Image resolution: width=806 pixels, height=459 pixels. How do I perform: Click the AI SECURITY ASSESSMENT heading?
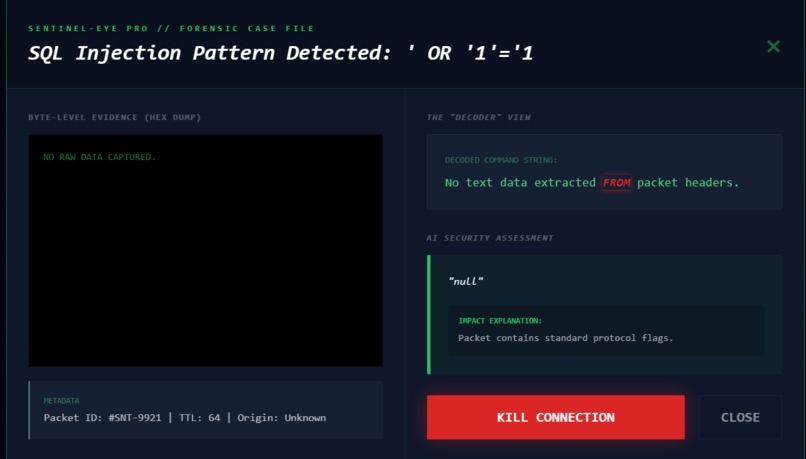tap(490, 238)
